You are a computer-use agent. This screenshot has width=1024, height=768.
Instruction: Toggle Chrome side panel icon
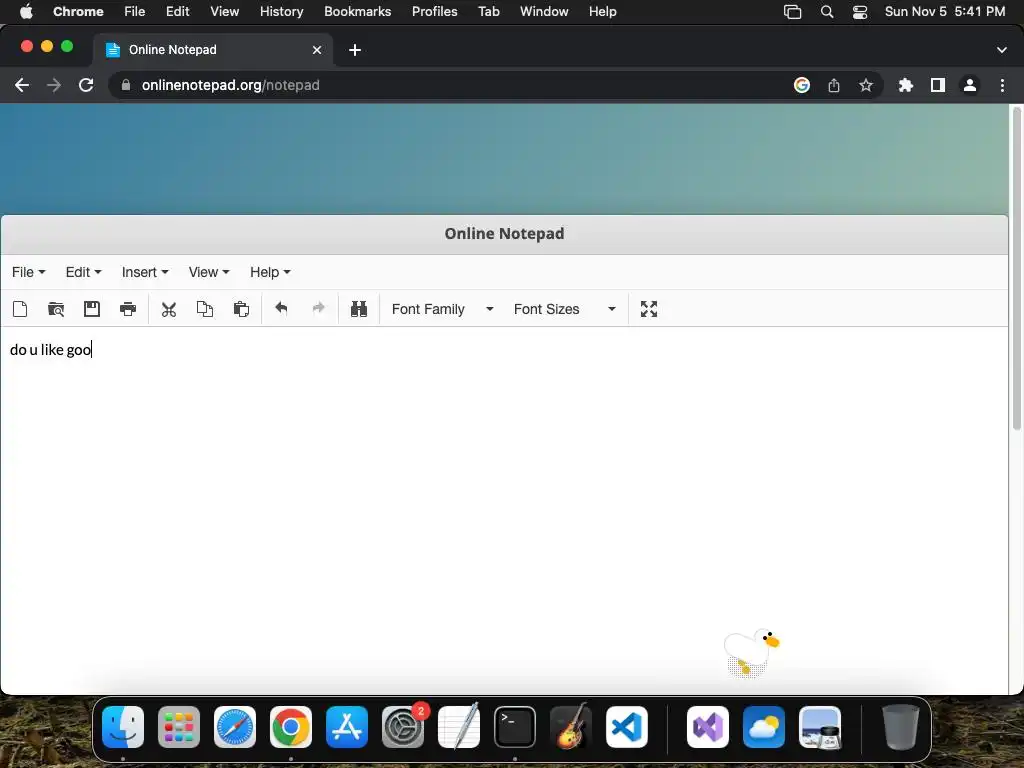(938, 85)
